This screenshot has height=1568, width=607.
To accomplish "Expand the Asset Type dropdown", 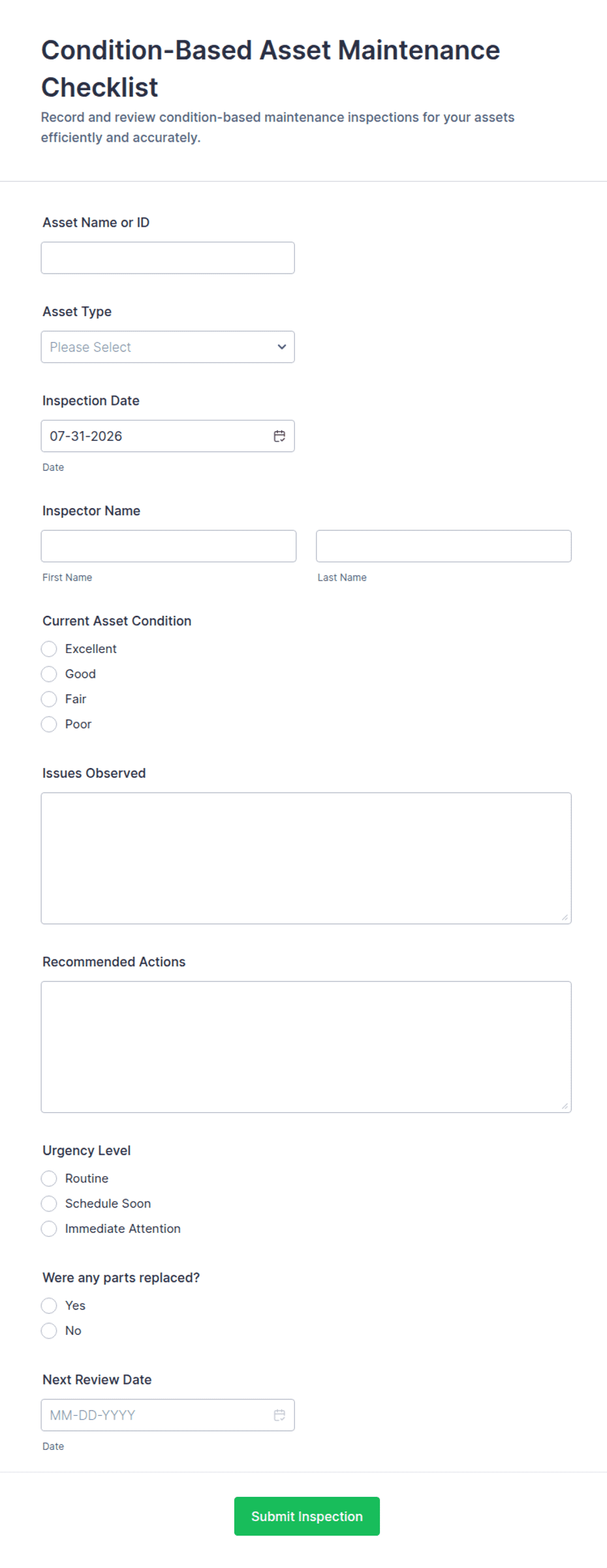I will point(168,347).
